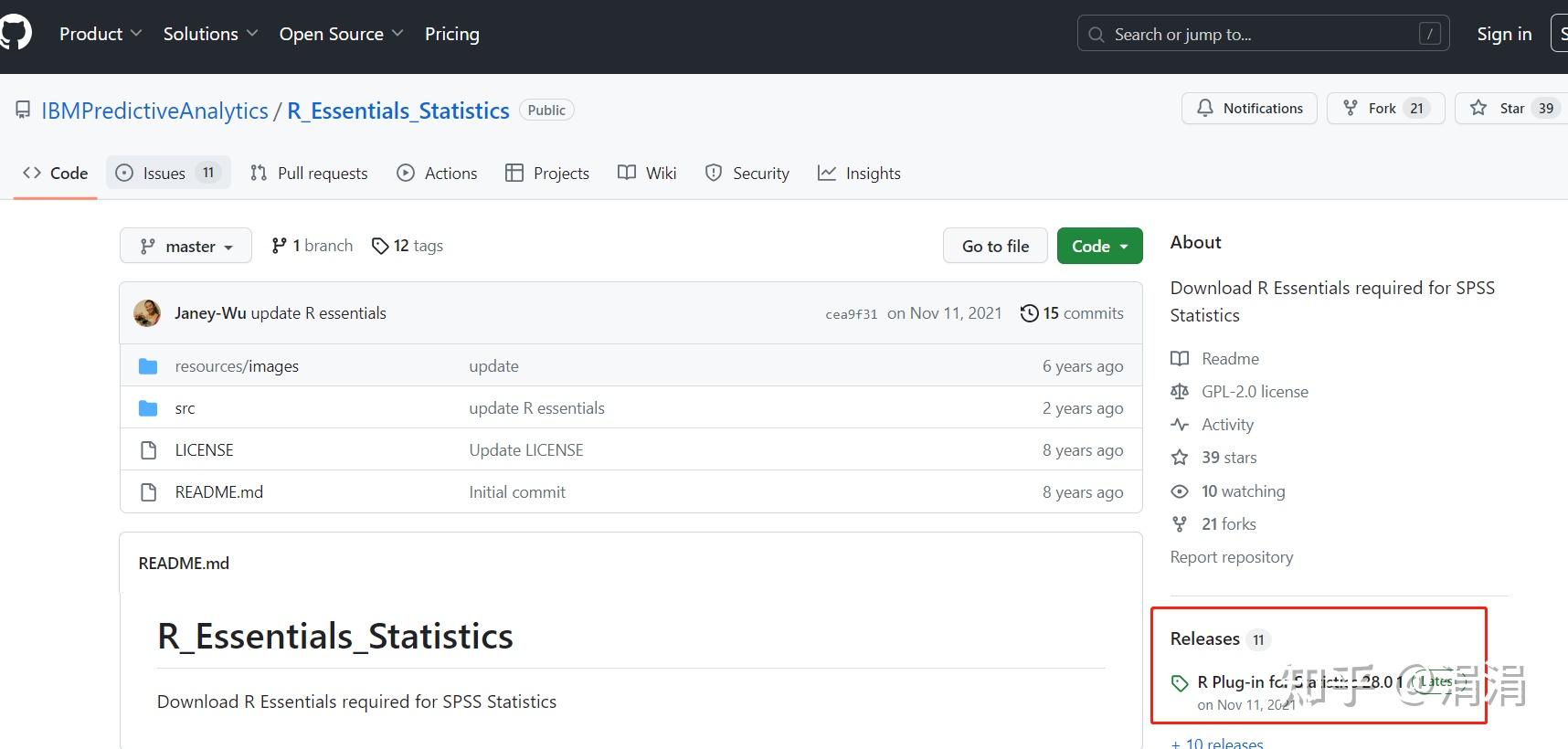Click the Go to file button
This screenshot has width=1568, height=749.
pyautogui.click(x=995, y=246)
